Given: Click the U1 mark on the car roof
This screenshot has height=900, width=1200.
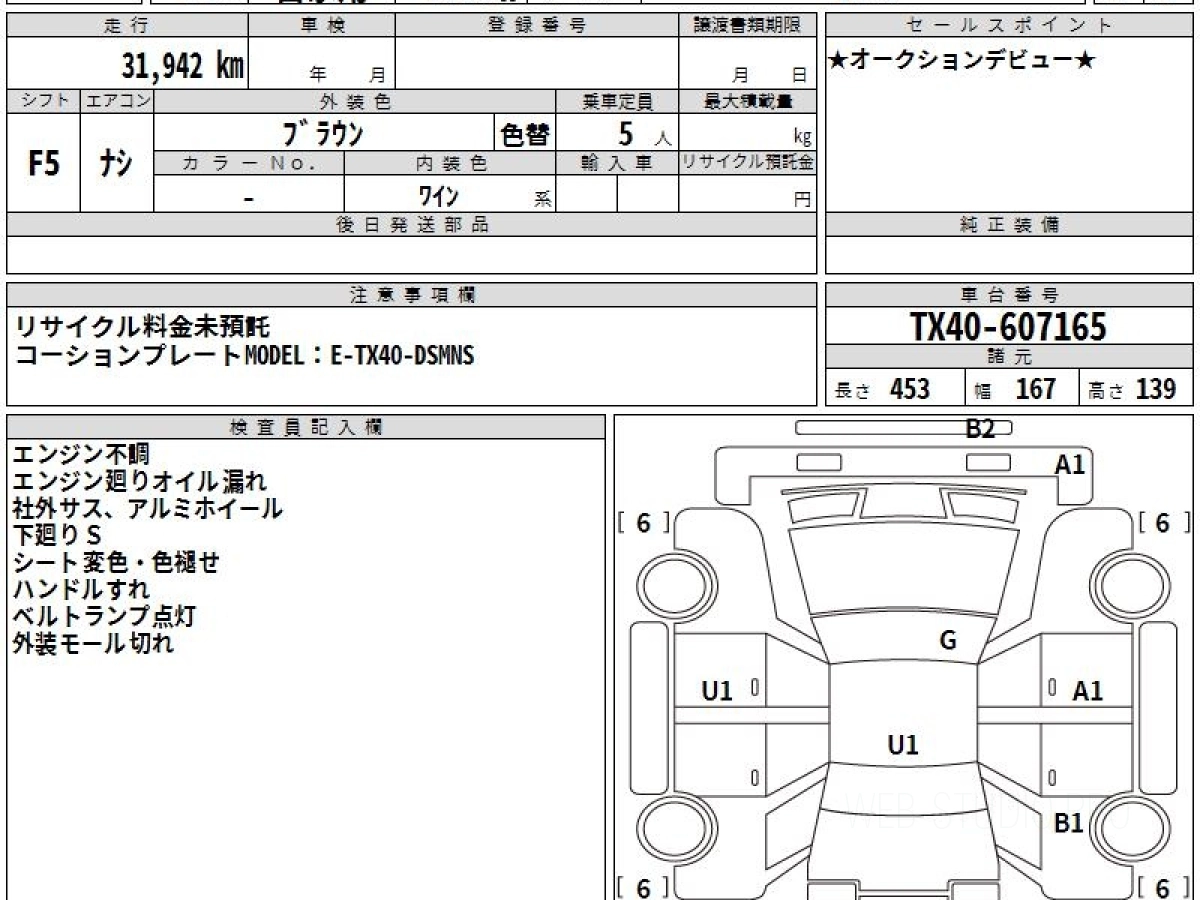Looking at the screenshot, I should click(903, 744).
